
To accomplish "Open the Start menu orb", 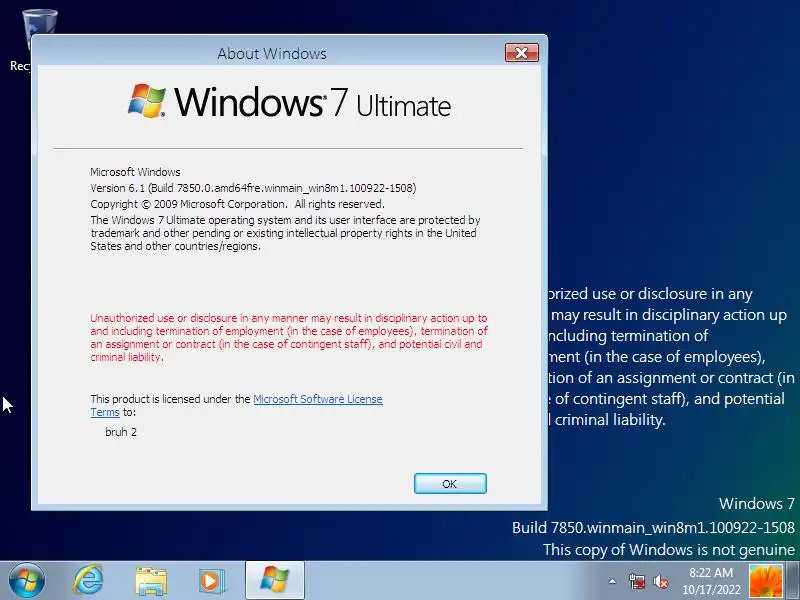I will pyautogui.click(x=27, y=581).
